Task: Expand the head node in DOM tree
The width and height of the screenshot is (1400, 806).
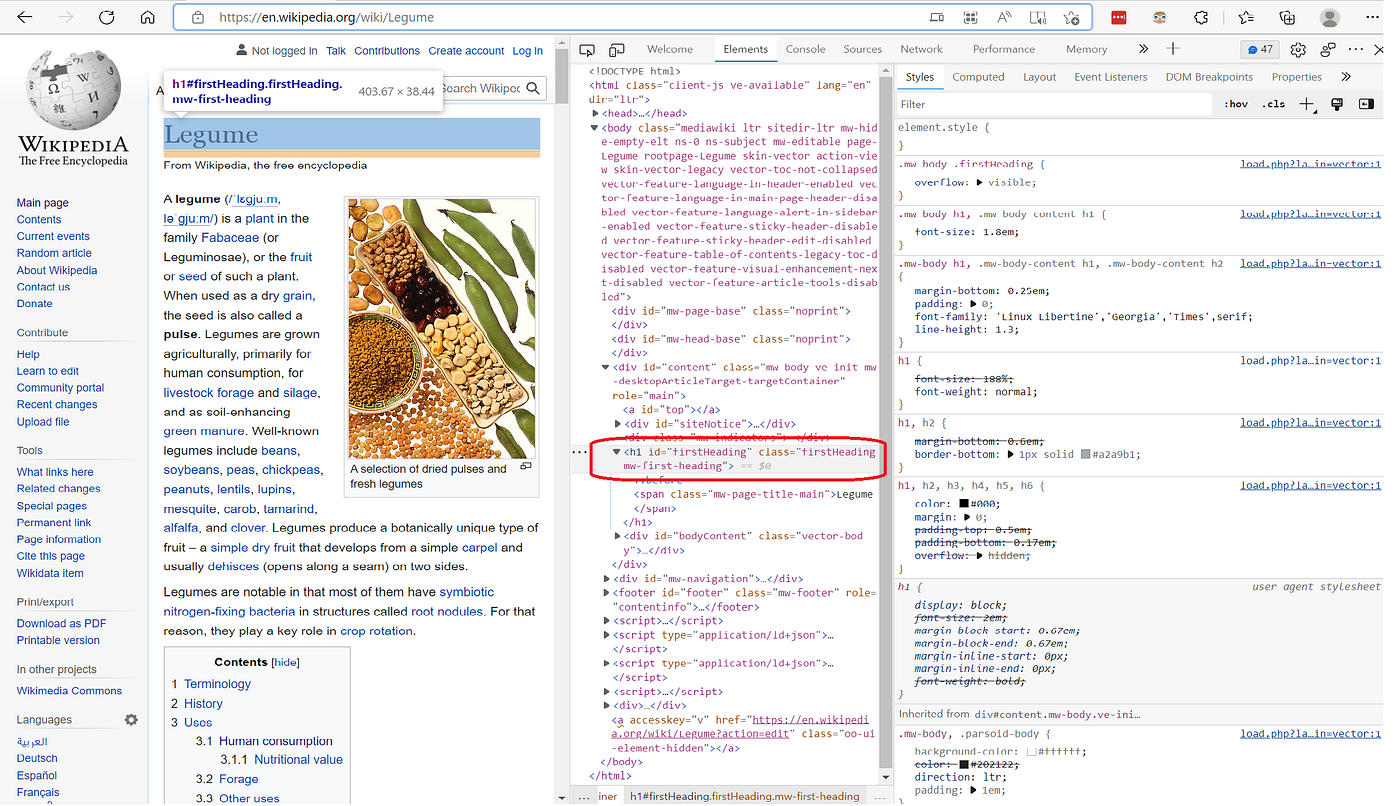Action: click(x=597, y=114)
